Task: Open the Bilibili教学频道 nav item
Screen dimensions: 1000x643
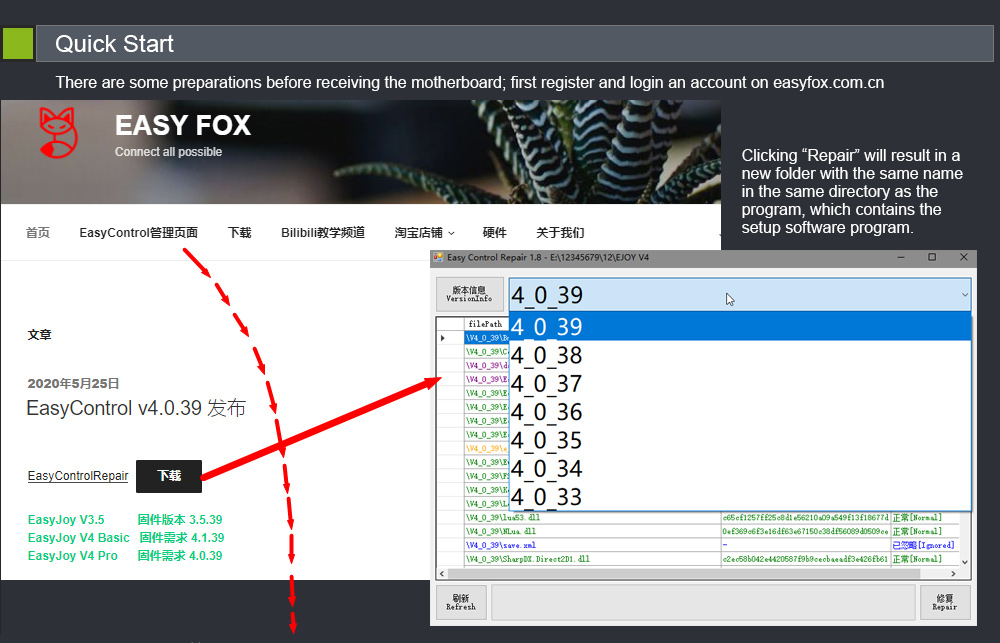Action: pyautogui.click(x=322, y=233)
